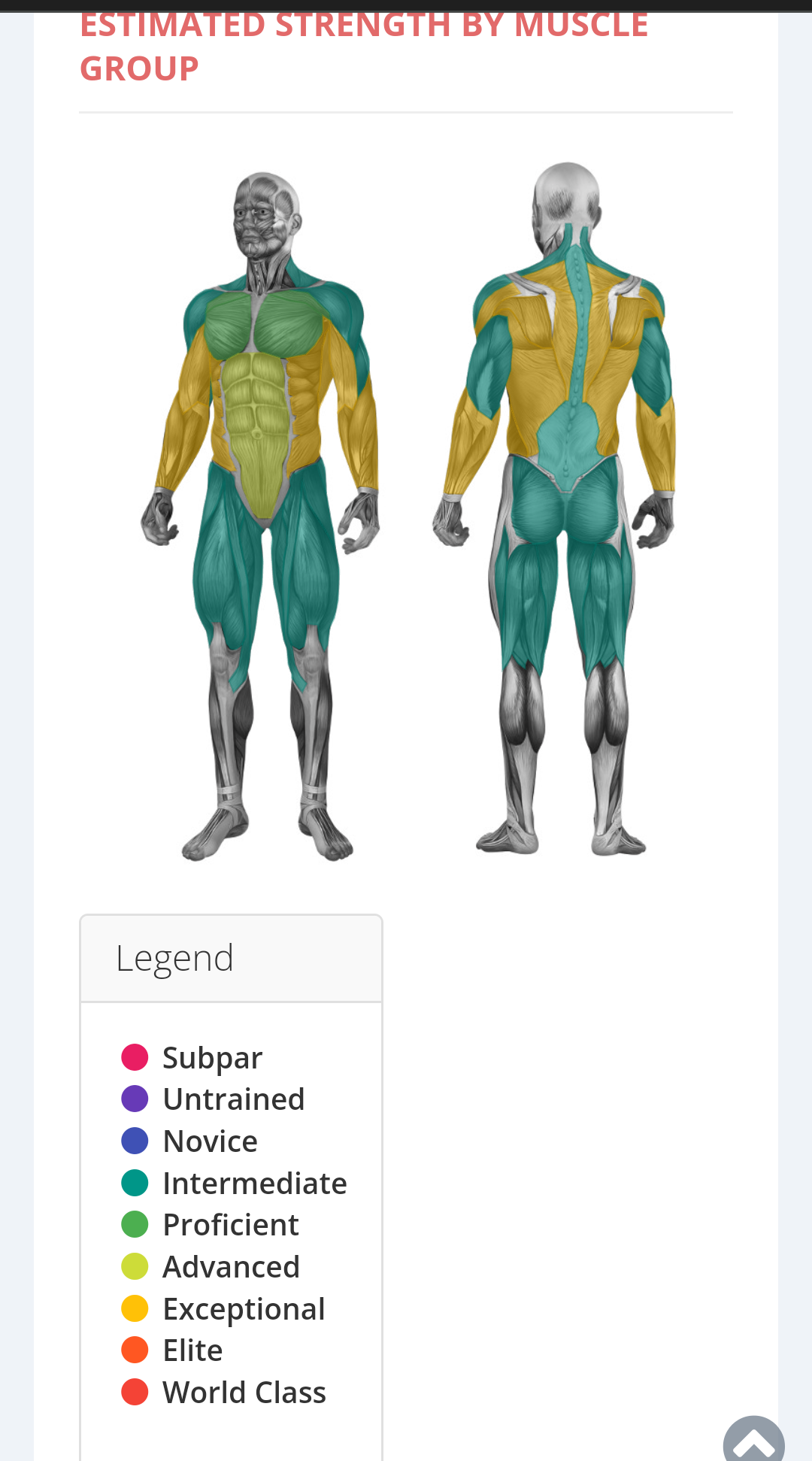Image resolution: width=812 pixels, height=1461 pixels.
Task: Click the Legend panel header
Action: coord(232,959)
